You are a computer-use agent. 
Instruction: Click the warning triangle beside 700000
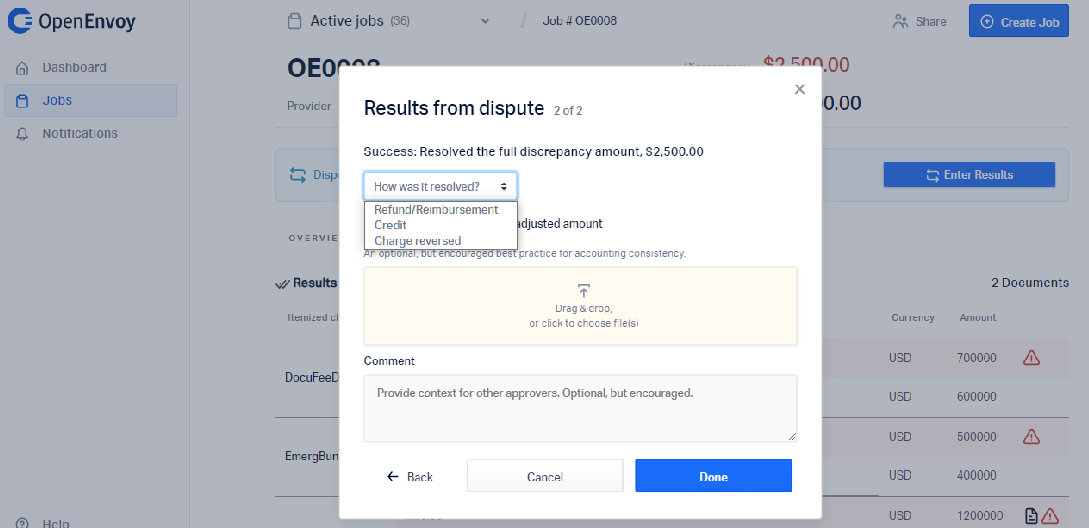(1031, 358)
